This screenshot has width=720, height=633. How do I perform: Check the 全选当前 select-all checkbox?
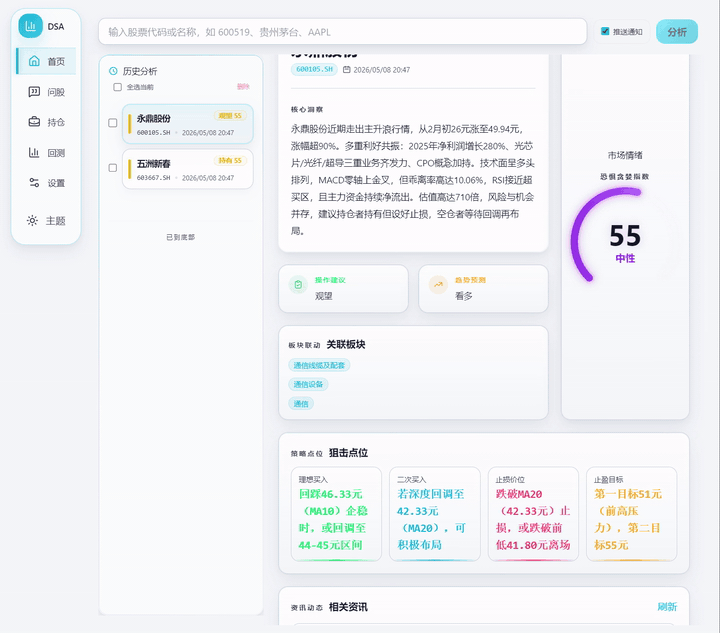coord(118,87)
